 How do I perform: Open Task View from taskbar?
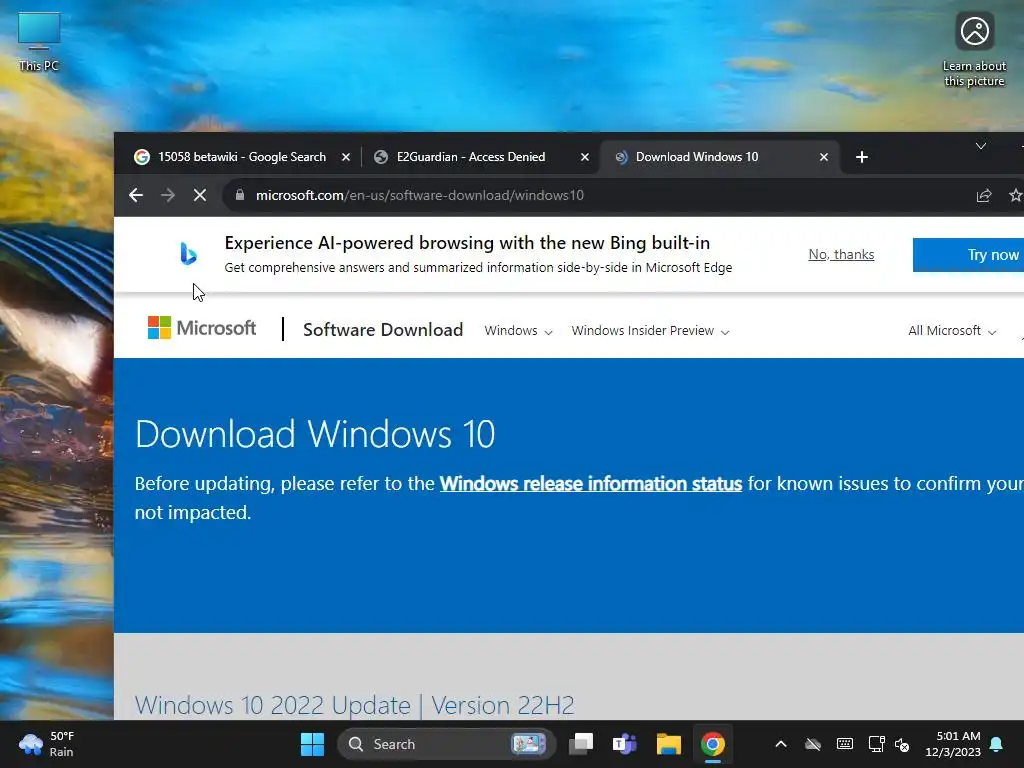581,744
